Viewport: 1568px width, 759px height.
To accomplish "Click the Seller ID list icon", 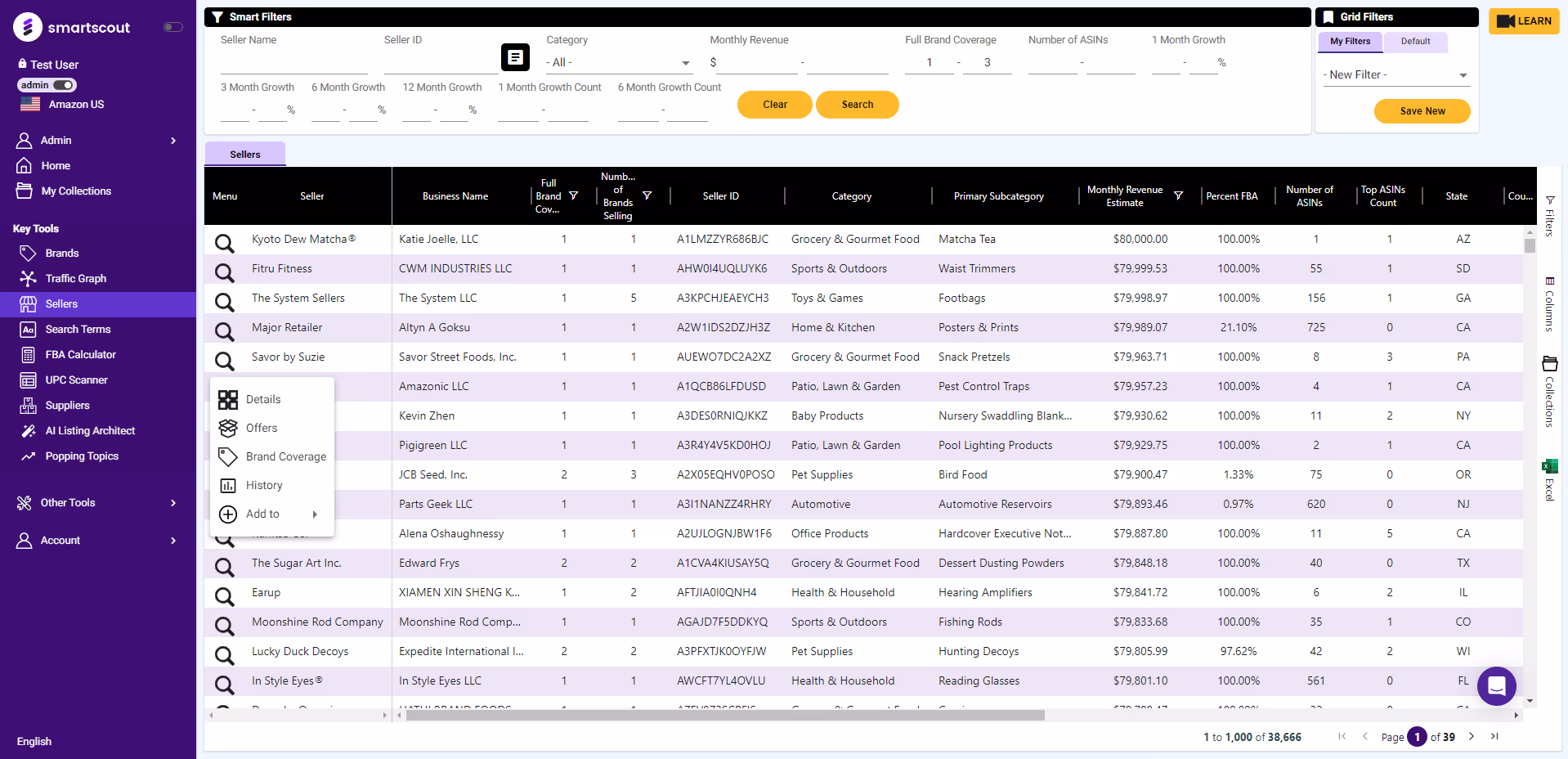I will [x=515, y=57].
